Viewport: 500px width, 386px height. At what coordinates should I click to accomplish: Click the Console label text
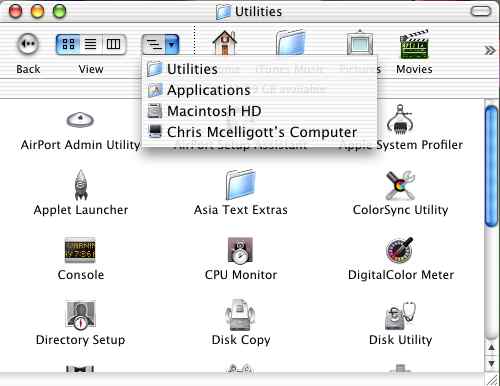pyautogui.click(x=81, y=275)
